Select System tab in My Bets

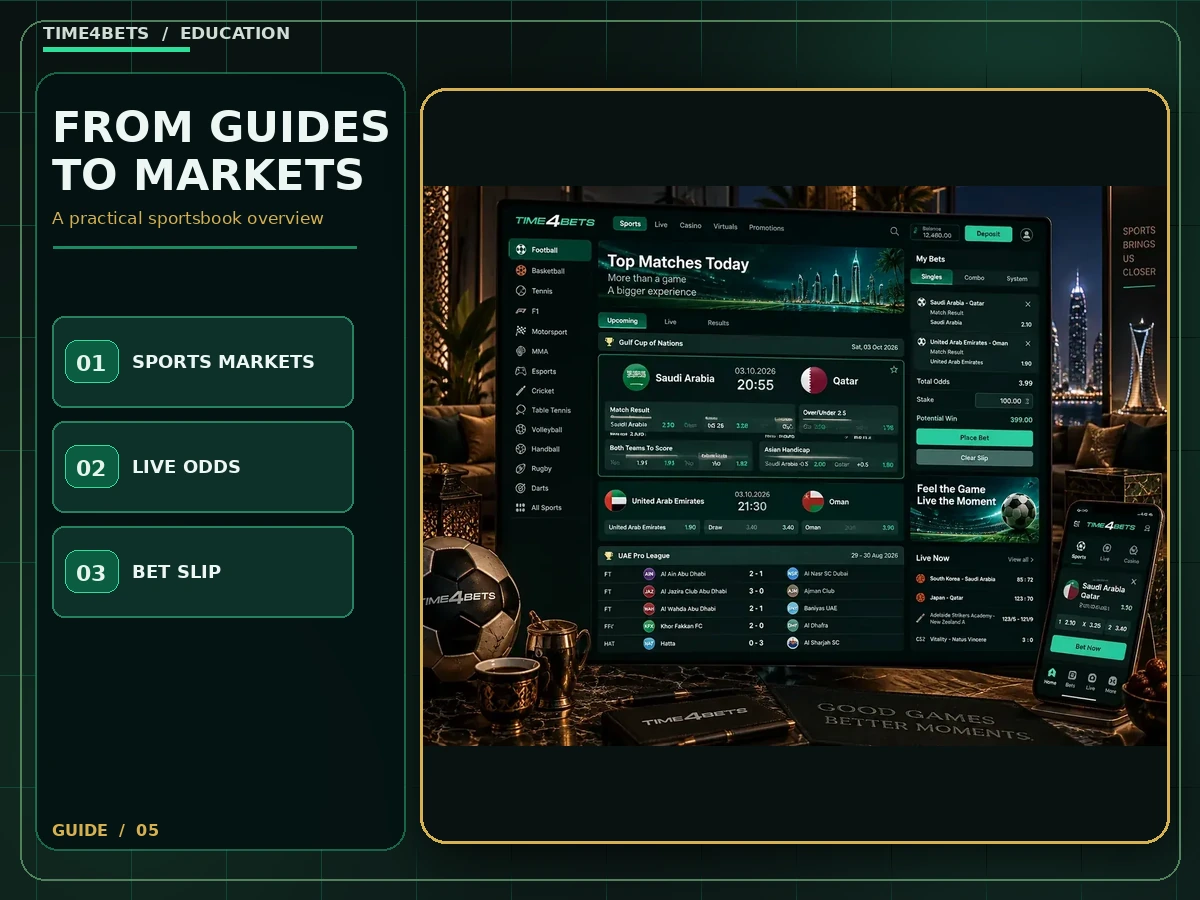1017,279
